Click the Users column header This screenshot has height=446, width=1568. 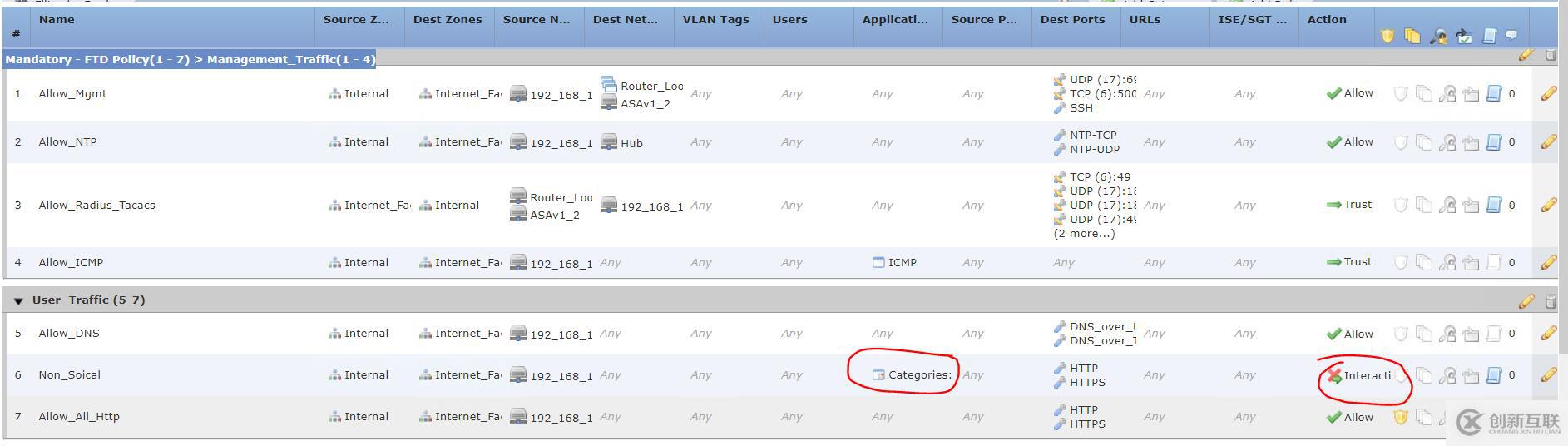click(789, 19)
